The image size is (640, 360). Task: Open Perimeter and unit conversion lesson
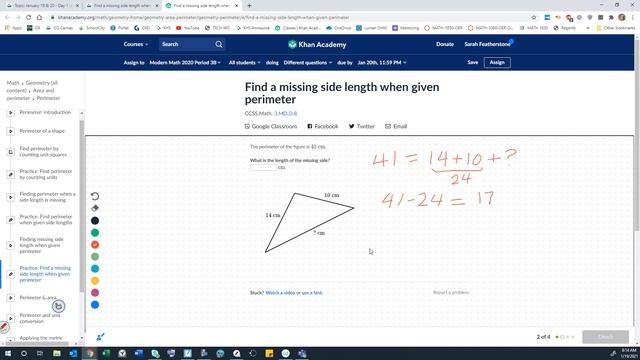pyautogui.click(x=40, y=318)
